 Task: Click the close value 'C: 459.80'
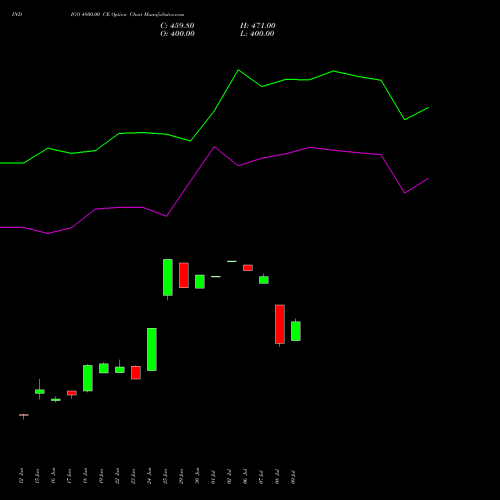pos(177,26)
